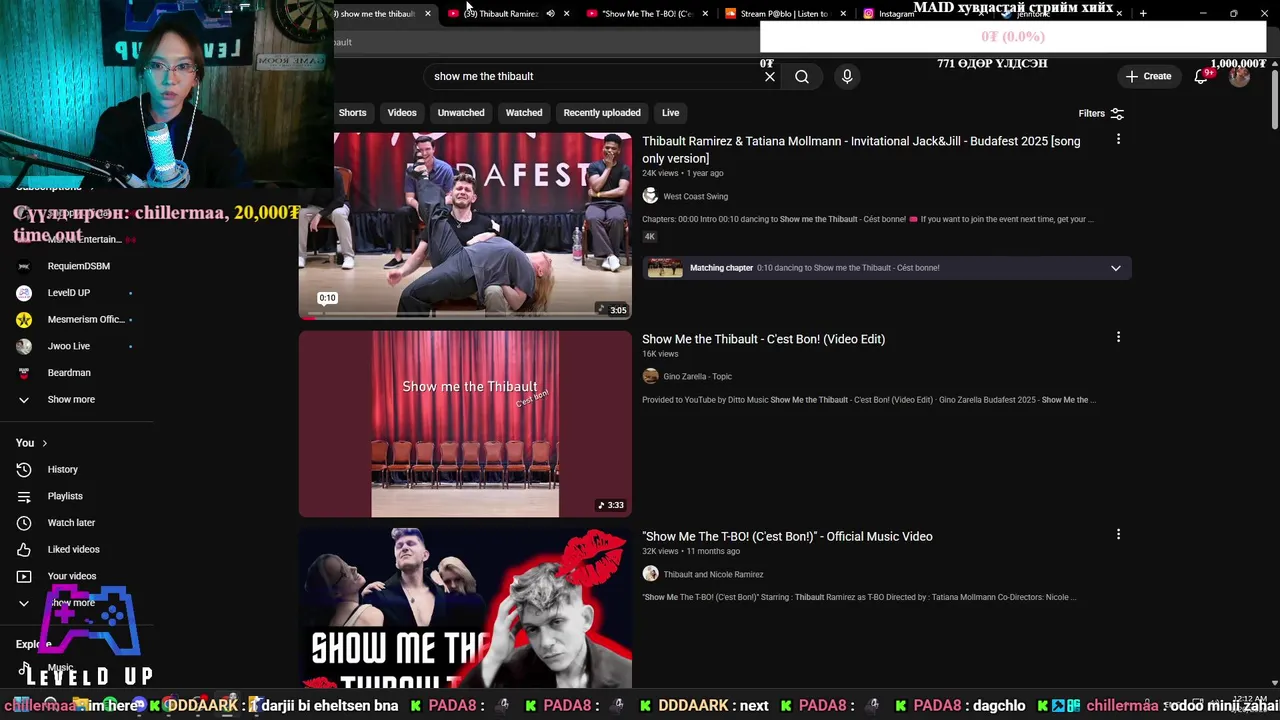Open Mesmerism Offic... channel subscription
This screenshot has height=720, width=1280.
86,319
